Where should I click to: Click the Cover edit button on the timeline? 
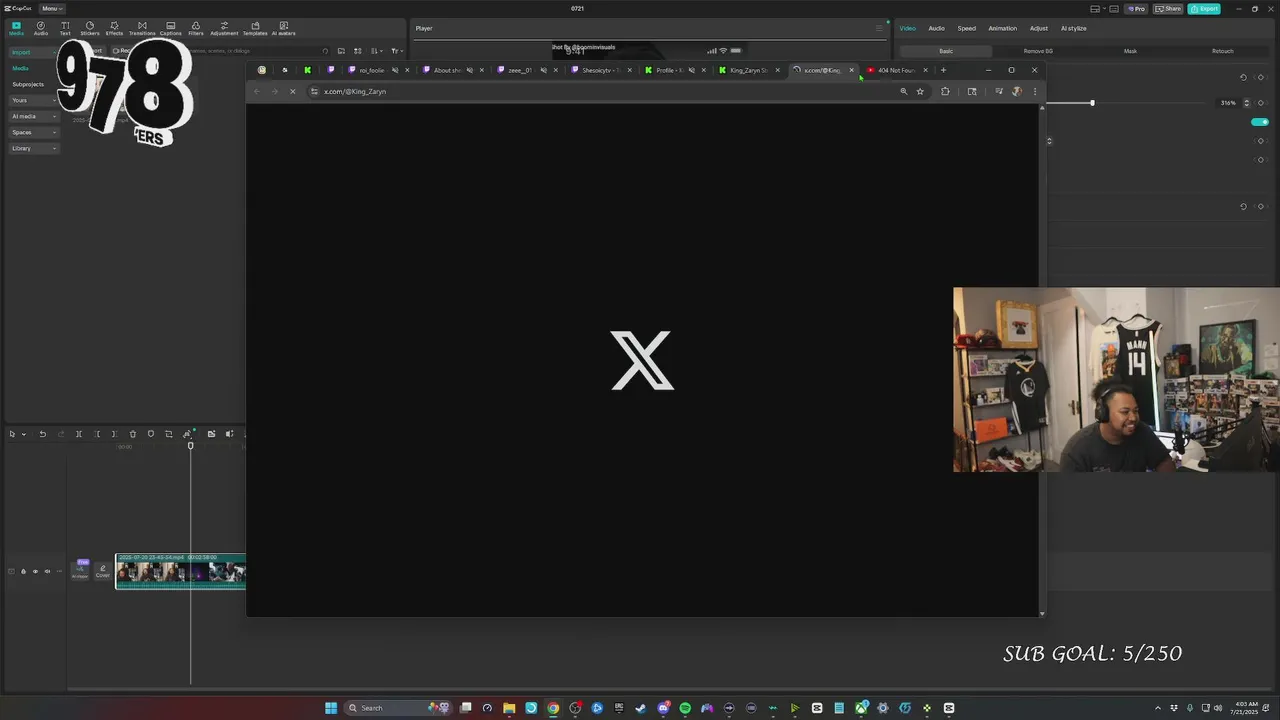pyautogui.click(x=102, y=571)
